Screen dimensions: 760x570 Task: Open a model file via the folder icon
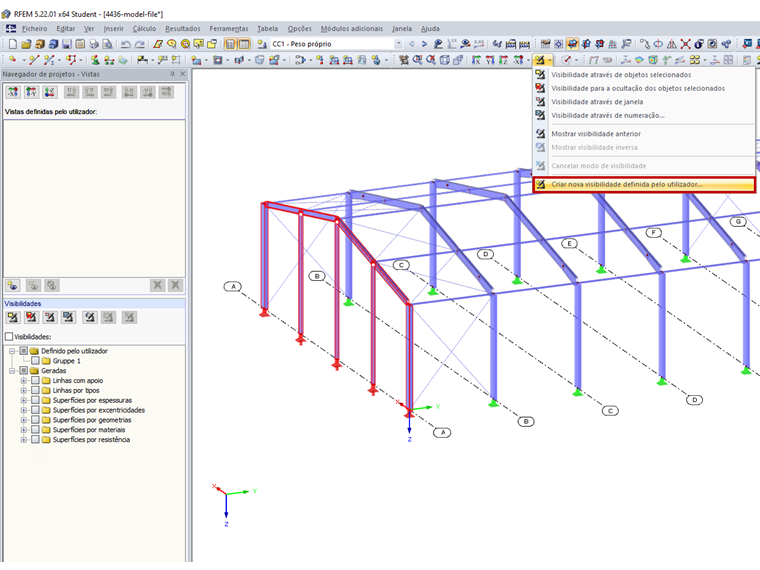(x=26, y=44)
